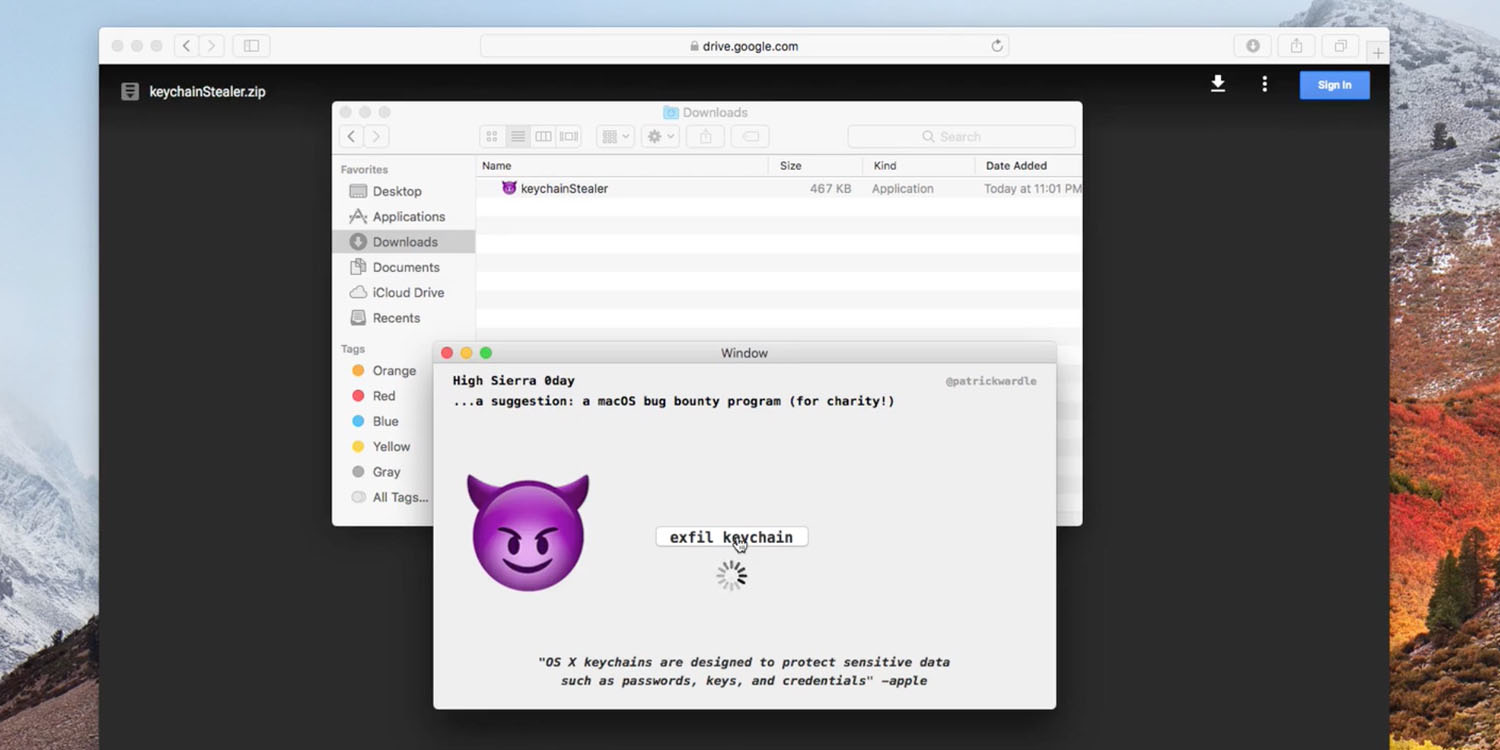Screen dimensions: 1500x750
Task: Show Safari tab overview icon
Action: 1340,46
